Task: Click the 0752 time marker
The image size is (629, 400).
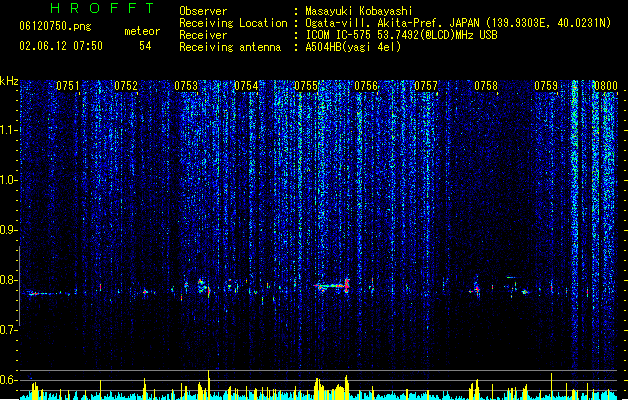Action: [x=126, y=86]
